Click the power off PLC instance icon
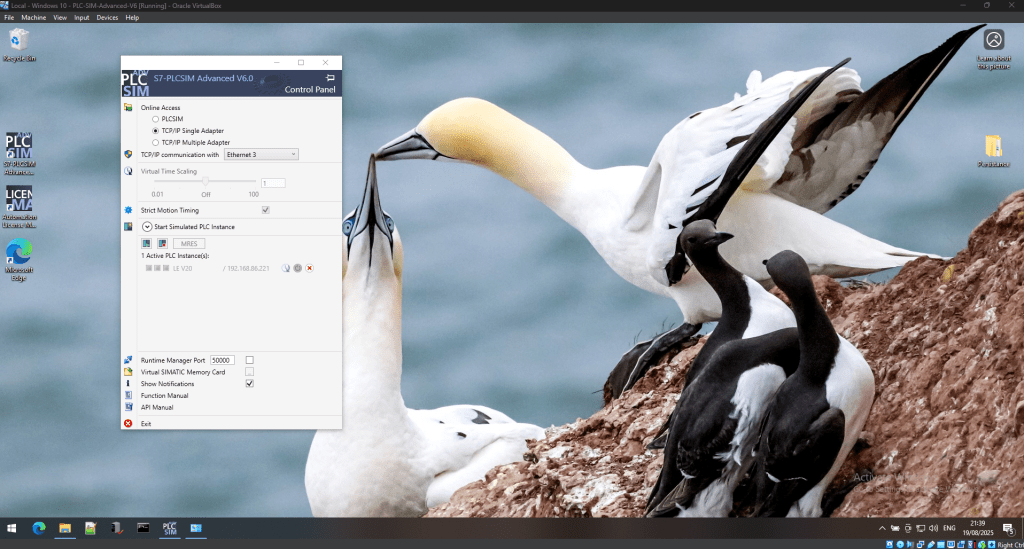The height and width of the screenshot is (549, 1024). click(162, 243)
